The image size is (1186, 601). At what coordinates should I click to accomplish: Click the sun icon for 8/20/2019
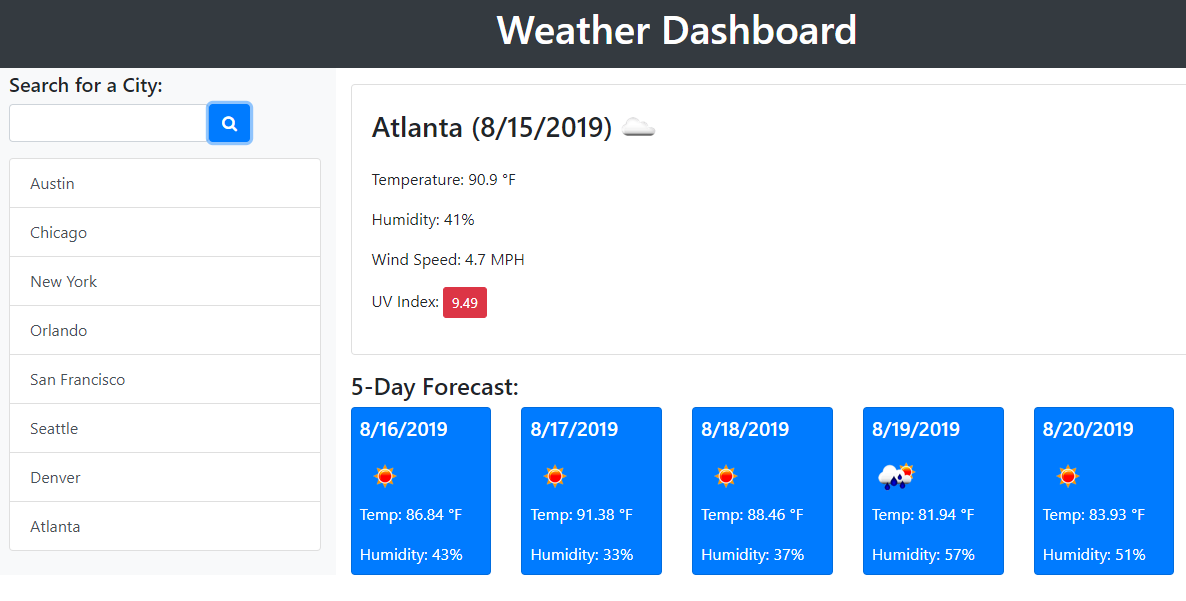click(1068, 476)
